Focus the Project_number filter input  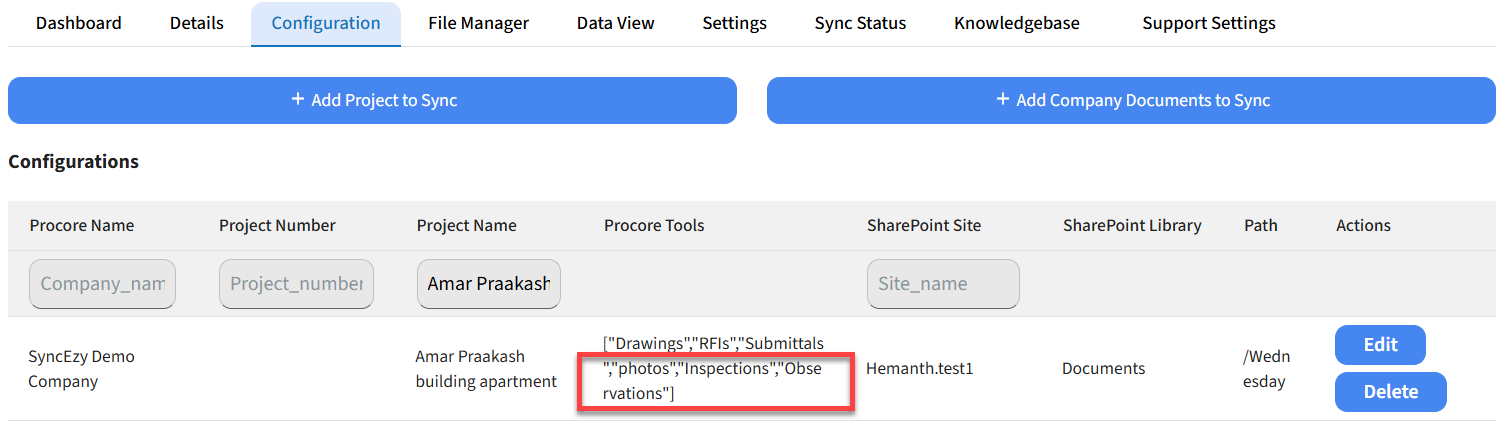(x=296, y=284)
